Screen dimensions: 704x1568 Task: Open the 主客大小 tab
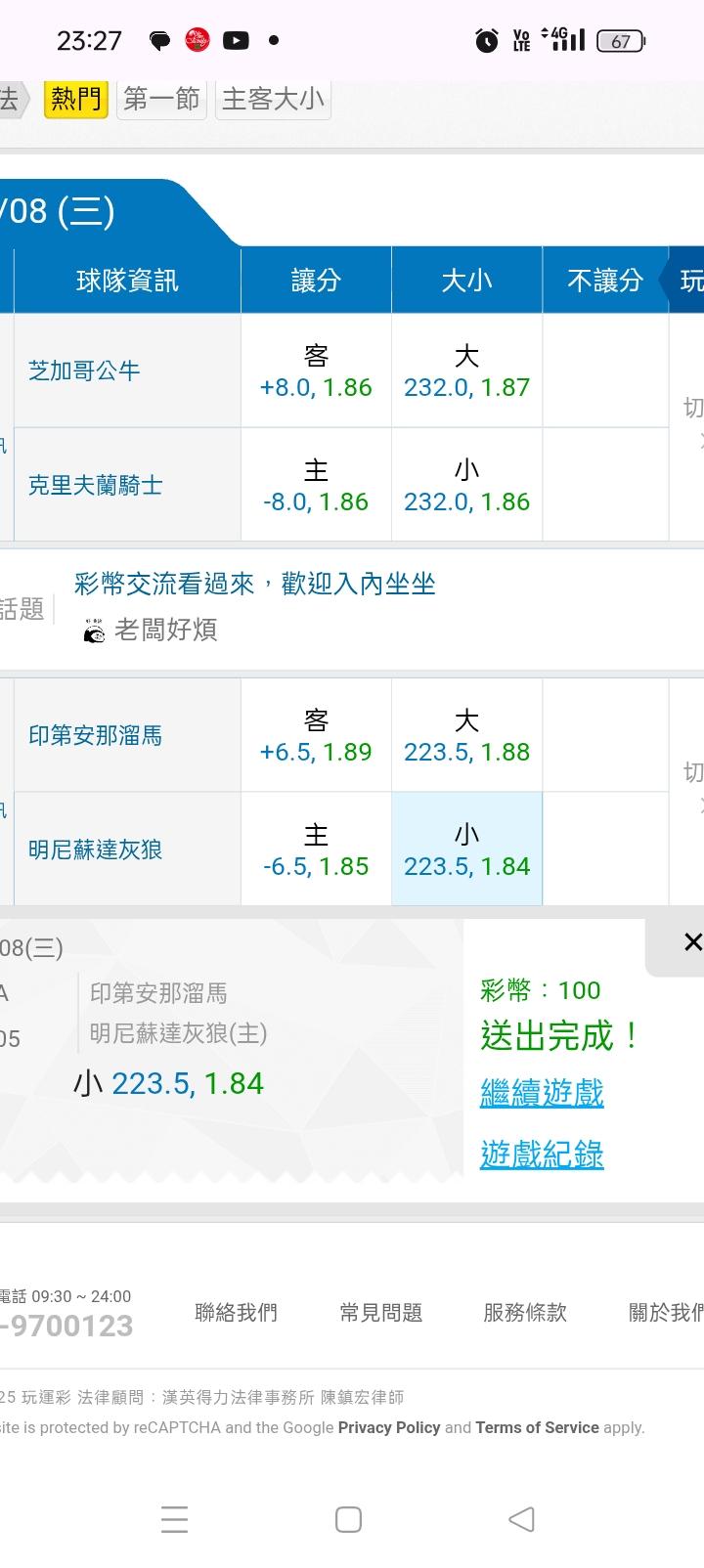273,99
